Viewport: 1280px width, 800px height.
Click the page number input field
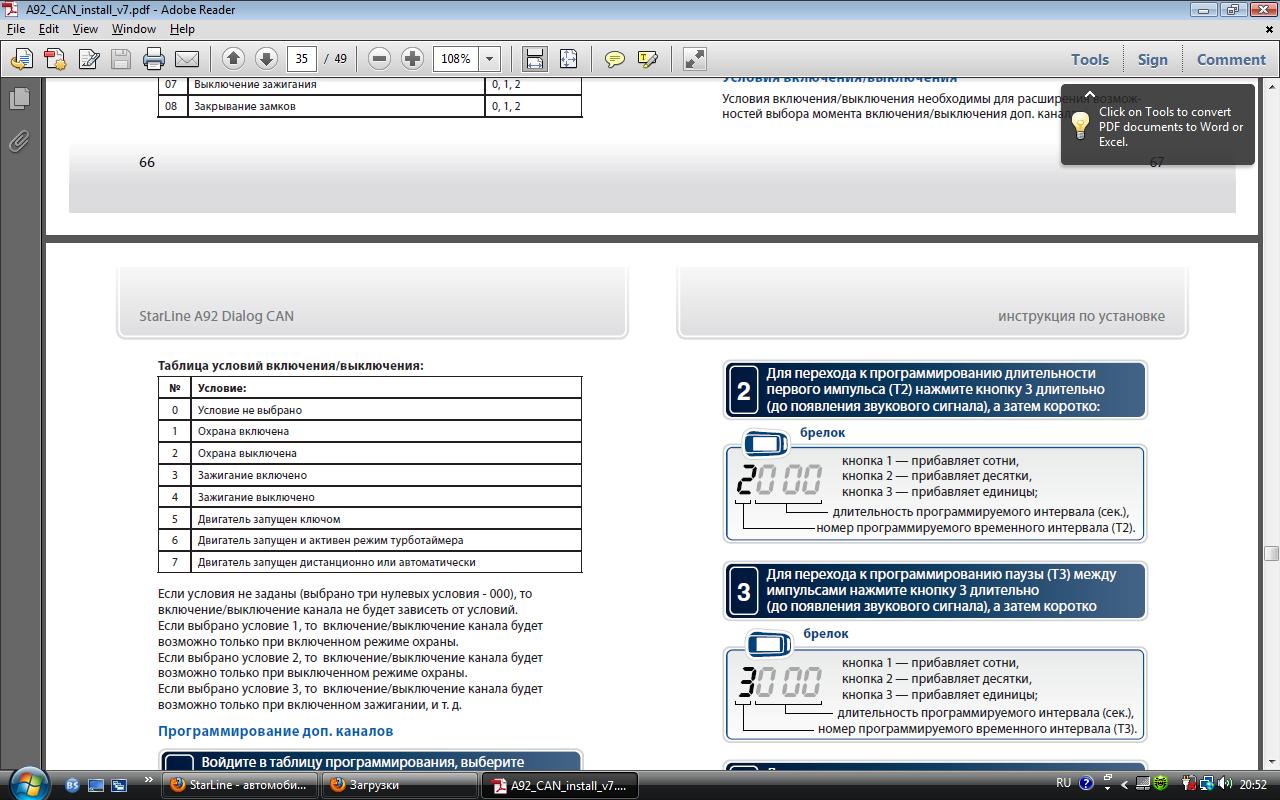(302, 59)
